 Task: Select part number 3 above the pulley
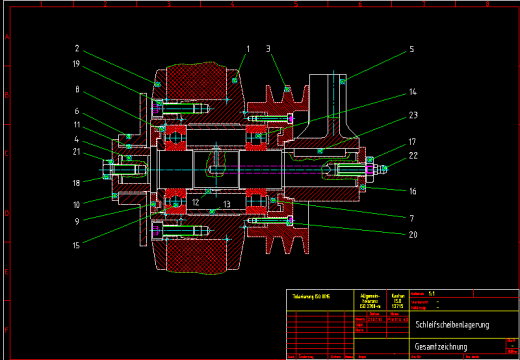[x=268, y=49]
